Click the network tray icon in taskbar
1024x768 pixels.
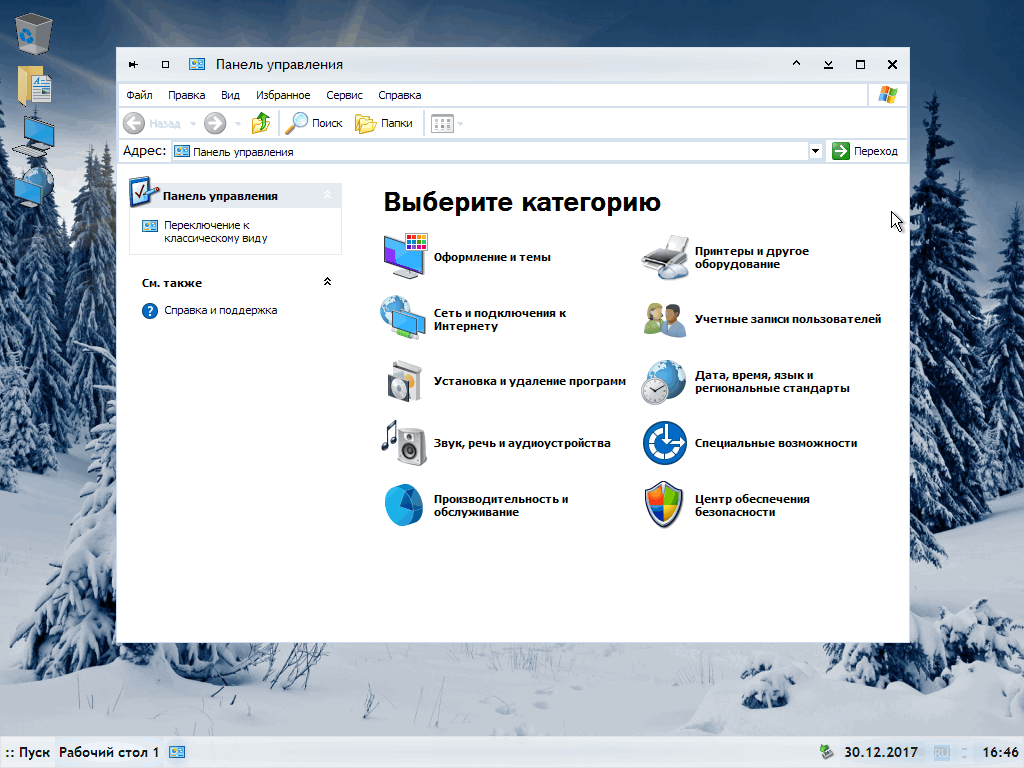click(x=827, y=752)
